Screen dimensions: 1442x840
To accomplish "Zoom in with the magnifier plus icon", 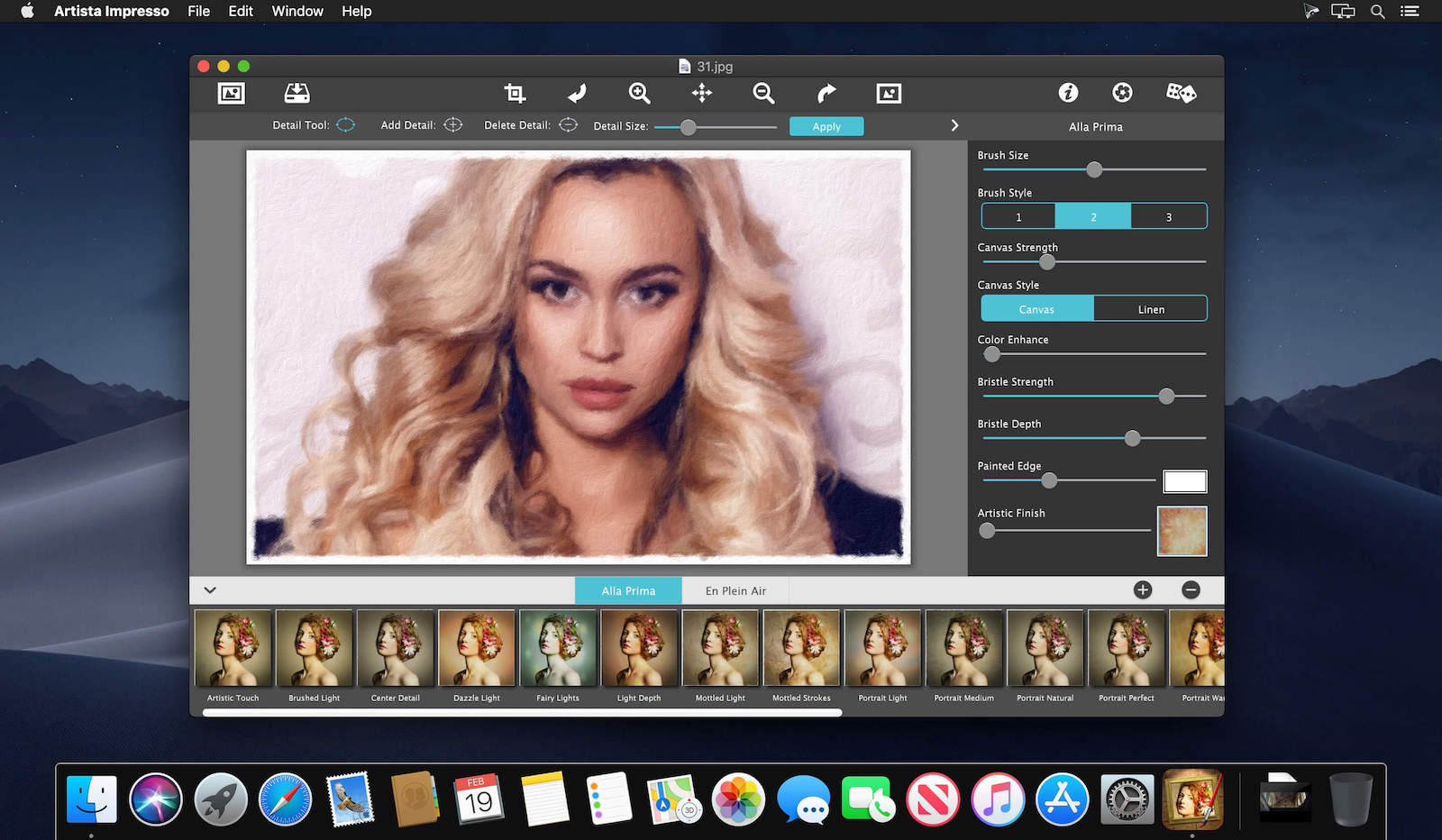I will tap(639, 93).
